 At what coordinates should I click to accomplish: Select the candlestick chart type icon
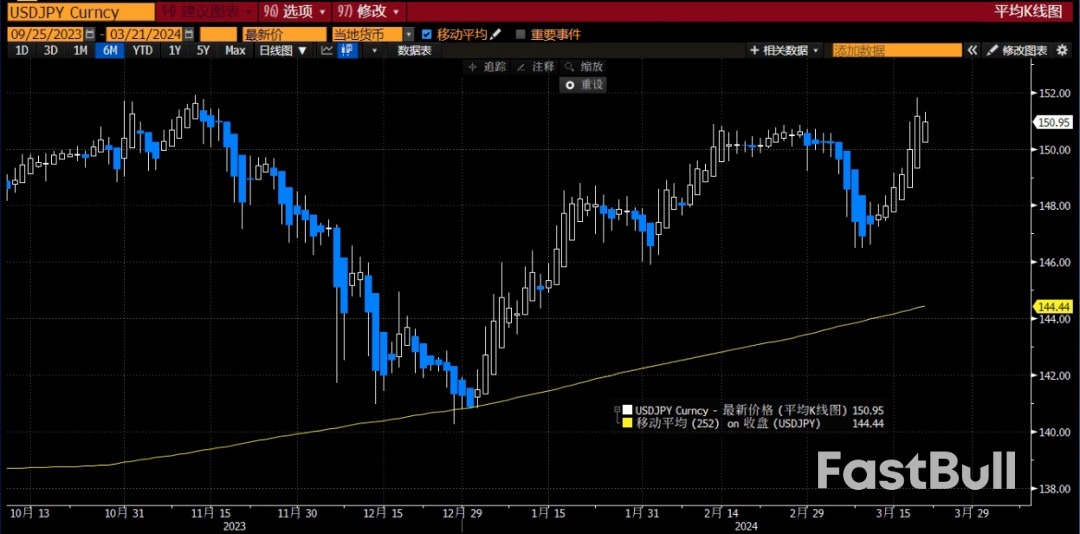[x=347, y=50]
